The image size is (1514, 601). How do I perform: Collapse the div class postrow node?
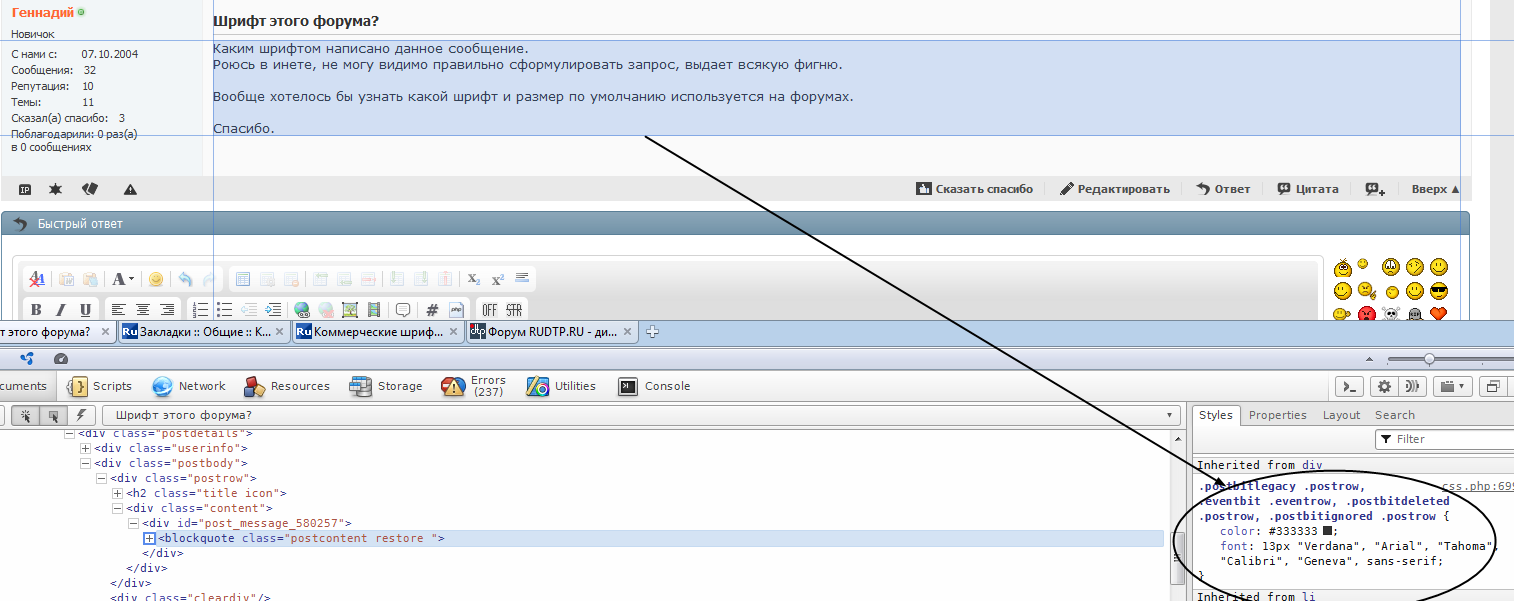pos(101,478)
